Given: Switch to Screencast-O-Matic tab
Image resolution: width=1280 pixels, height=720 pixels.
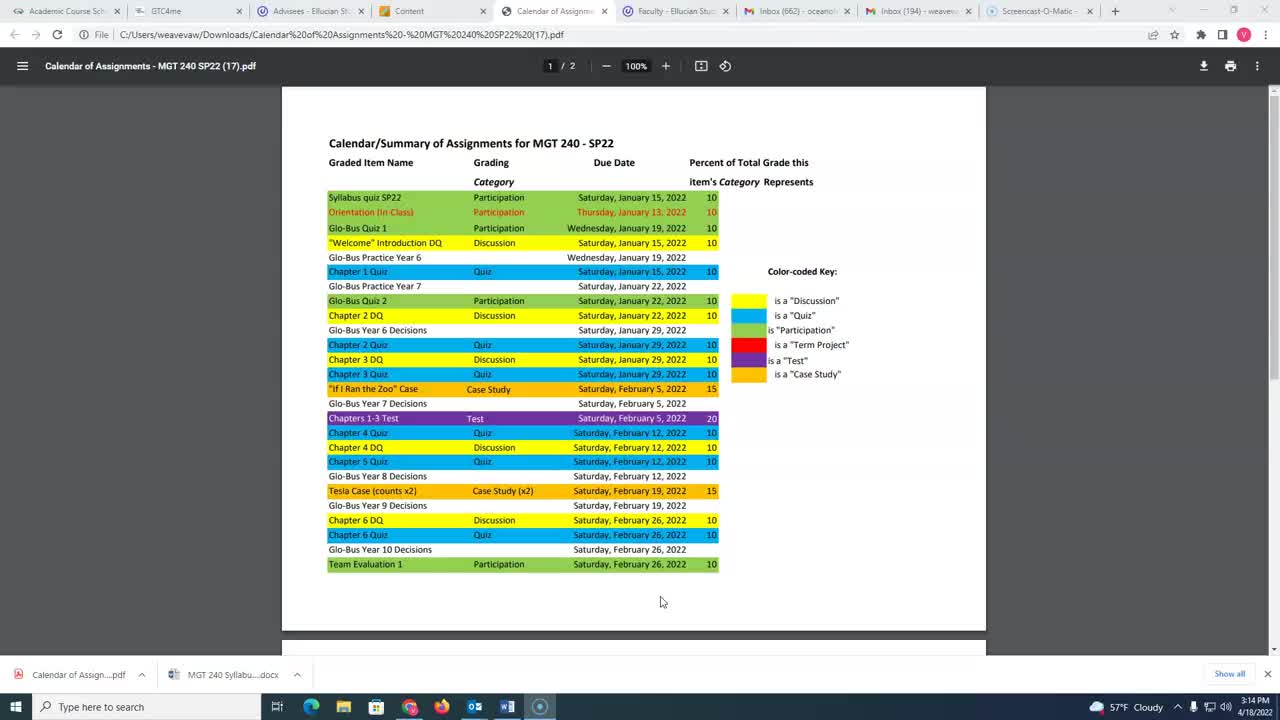Looking at the screenshot, I should click(x=1040, y=11).
